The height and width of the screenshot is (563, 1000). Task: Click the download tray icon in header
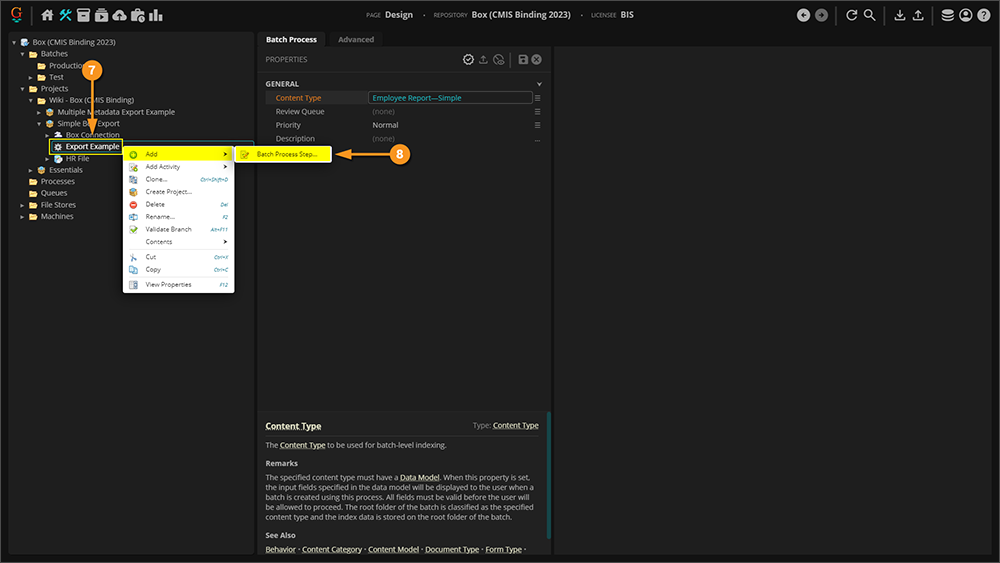(900, 15)
